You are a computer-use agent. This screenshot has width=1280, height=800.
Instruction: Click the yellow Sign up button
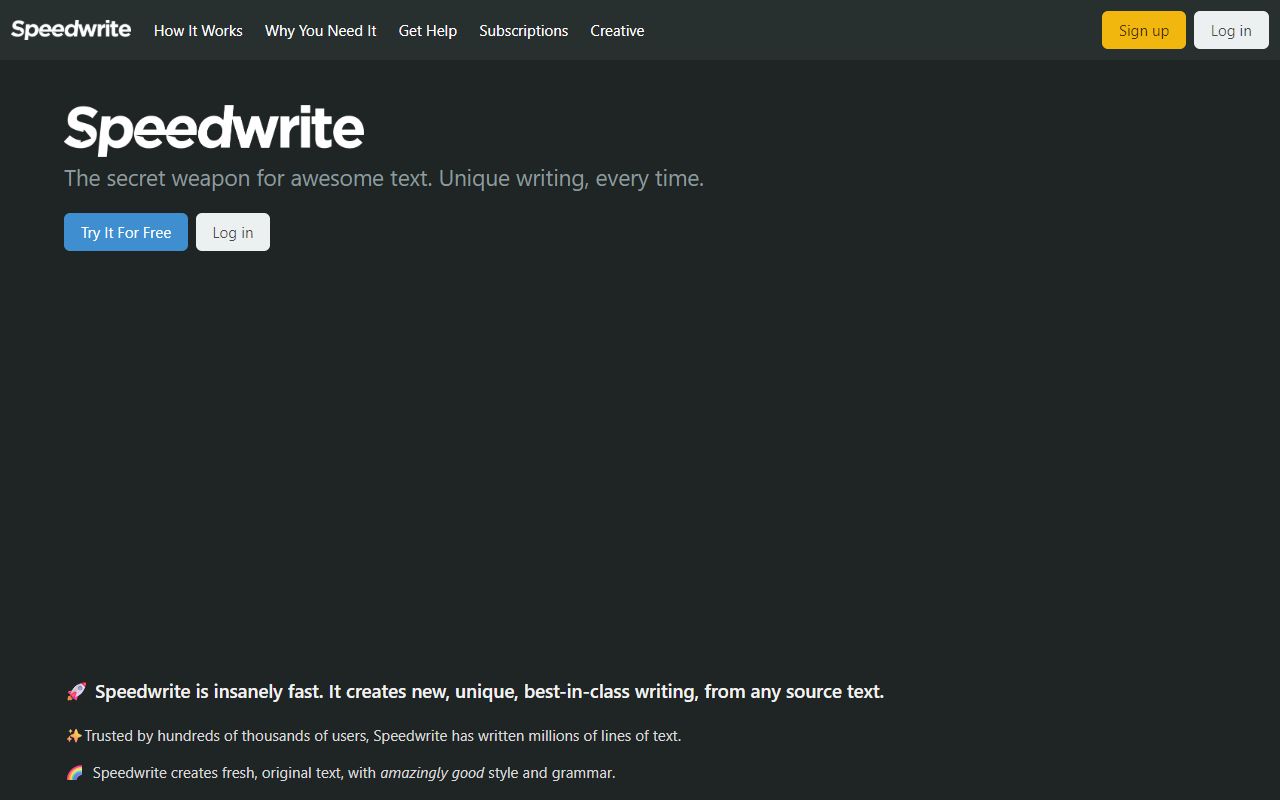[x=1143, y=30]
